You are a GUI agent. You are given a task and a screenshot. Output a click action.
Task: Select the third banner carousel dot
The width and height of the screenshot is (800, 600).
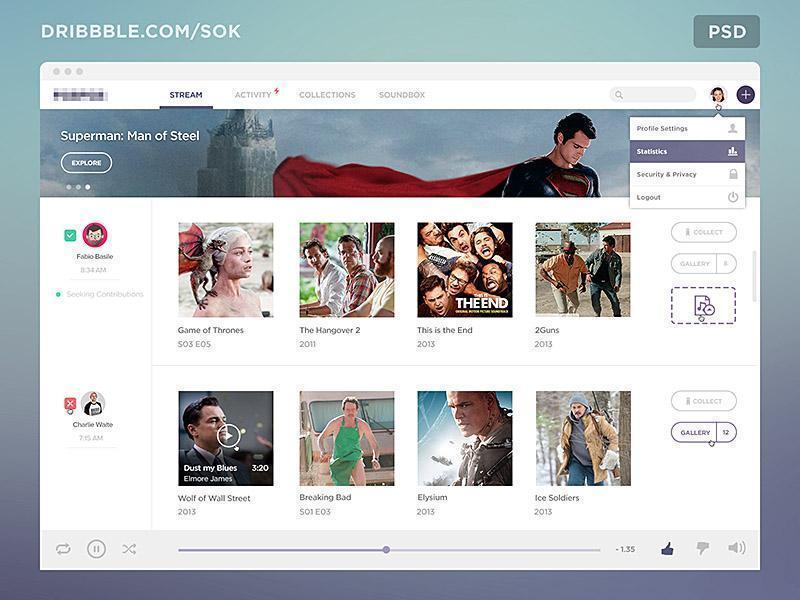coord(87,187)
